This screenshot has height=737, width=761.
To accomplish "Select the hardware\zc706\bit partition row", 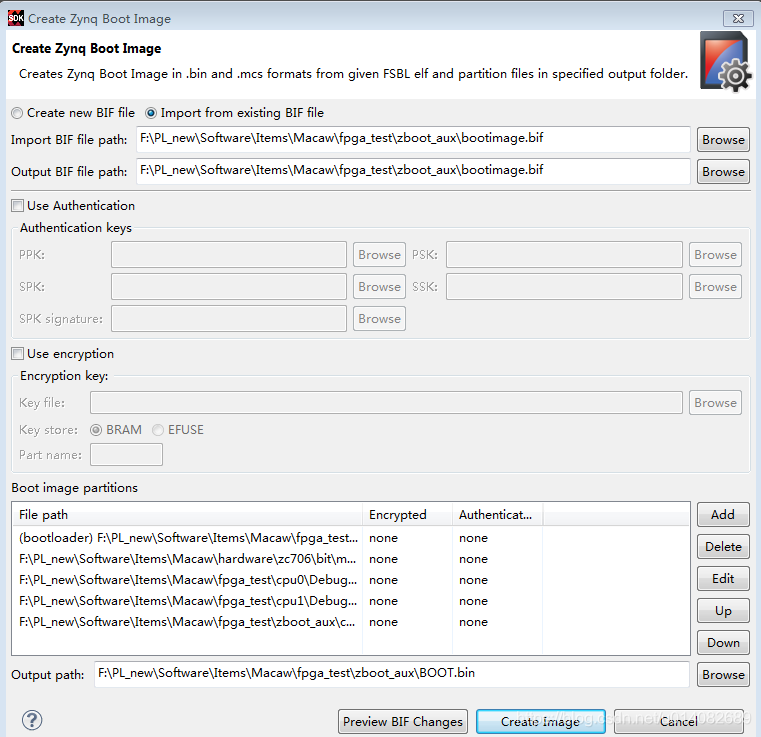I will pos(350,559).
